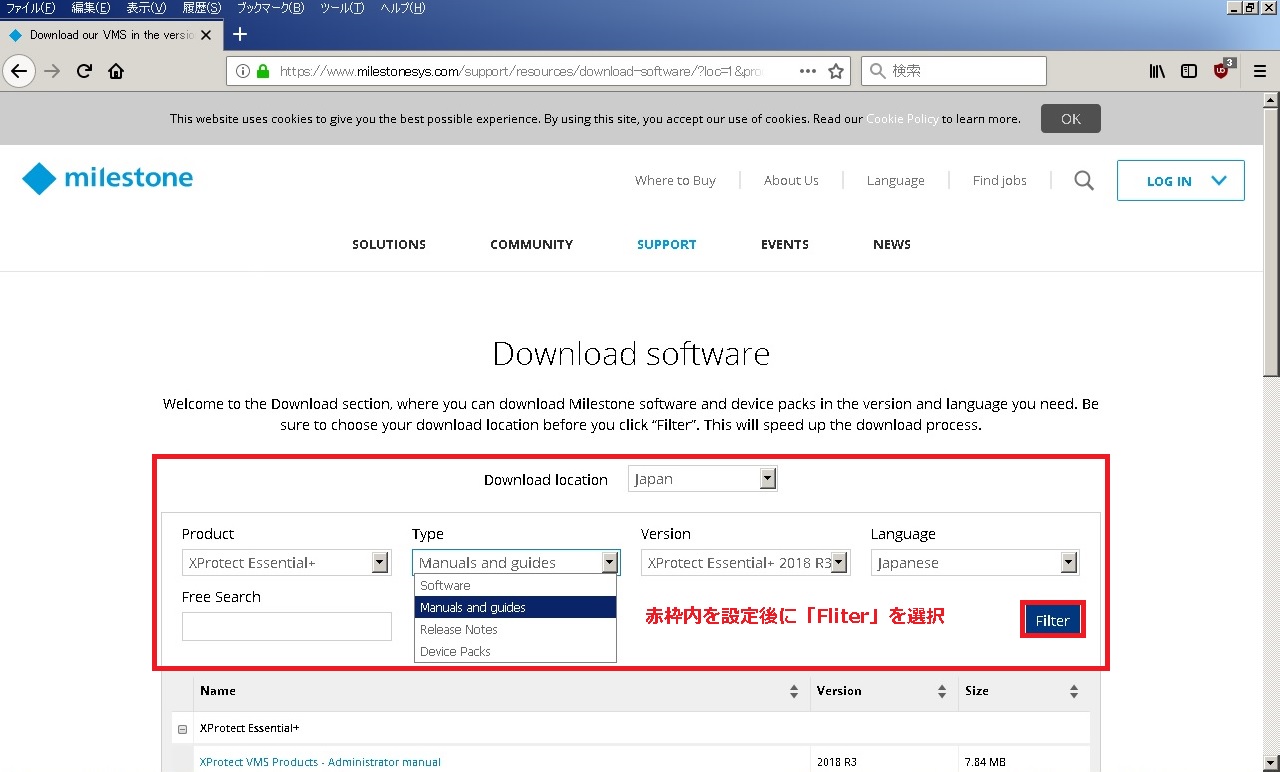Open the Product dropdown
This screenshot has width=1280, height=772.
pyautogui.click(x=286, y=562)
